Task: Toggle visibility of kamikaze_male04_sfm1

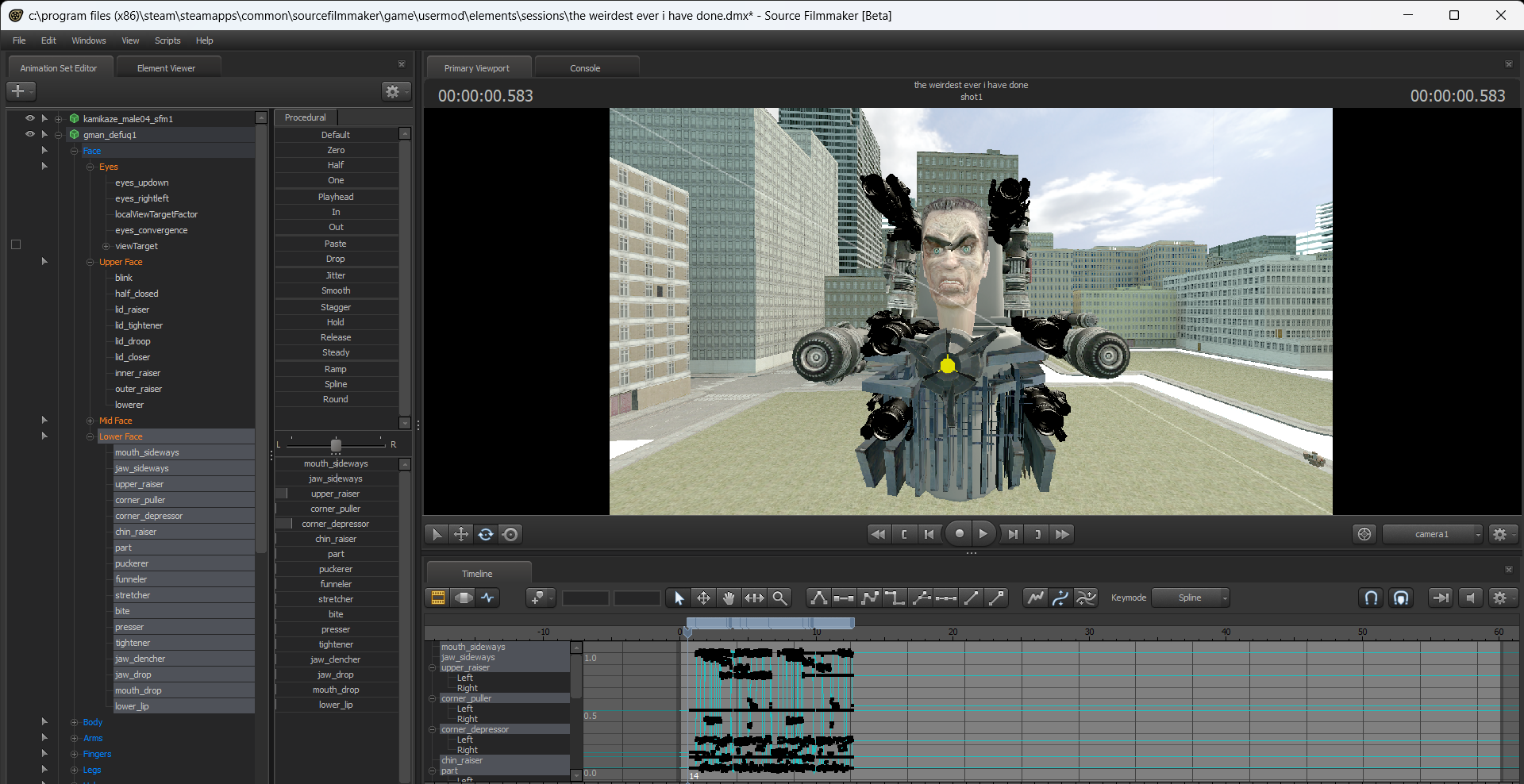Action: coord(30,118)
